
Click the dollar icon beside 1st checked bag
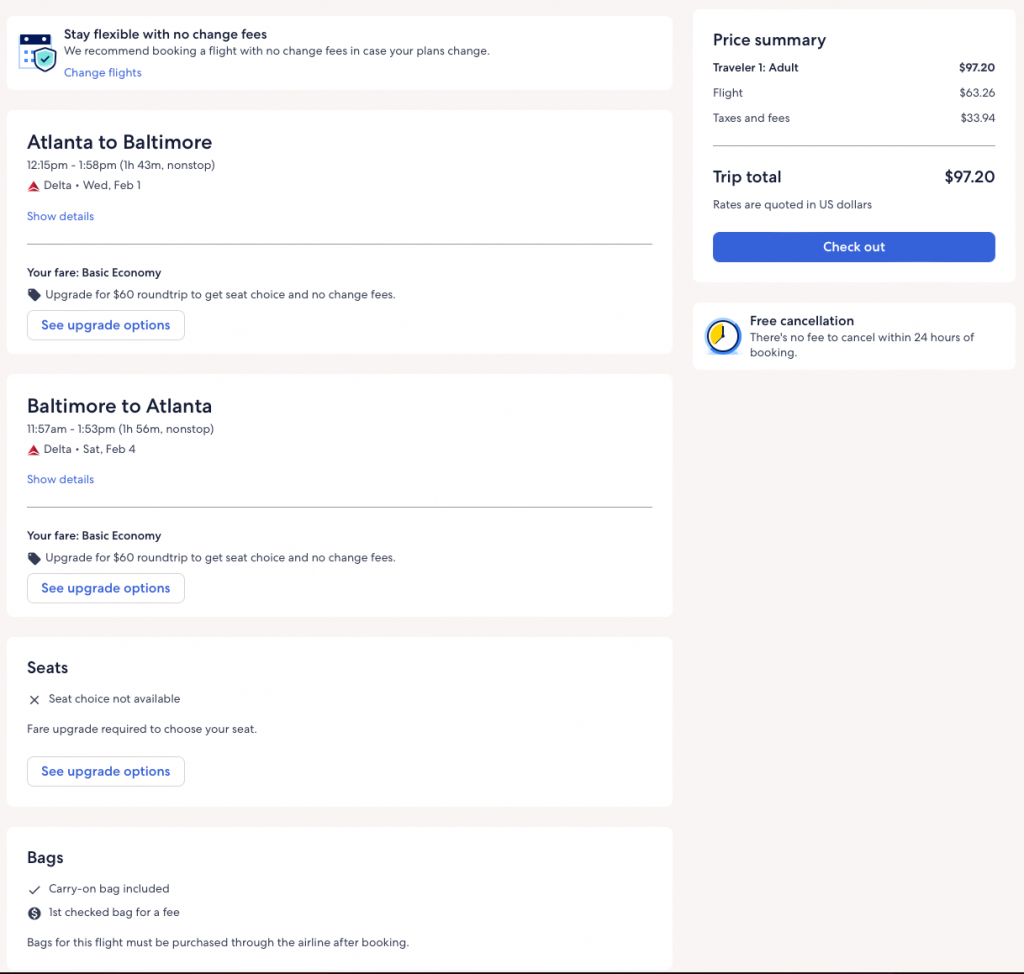34,913
